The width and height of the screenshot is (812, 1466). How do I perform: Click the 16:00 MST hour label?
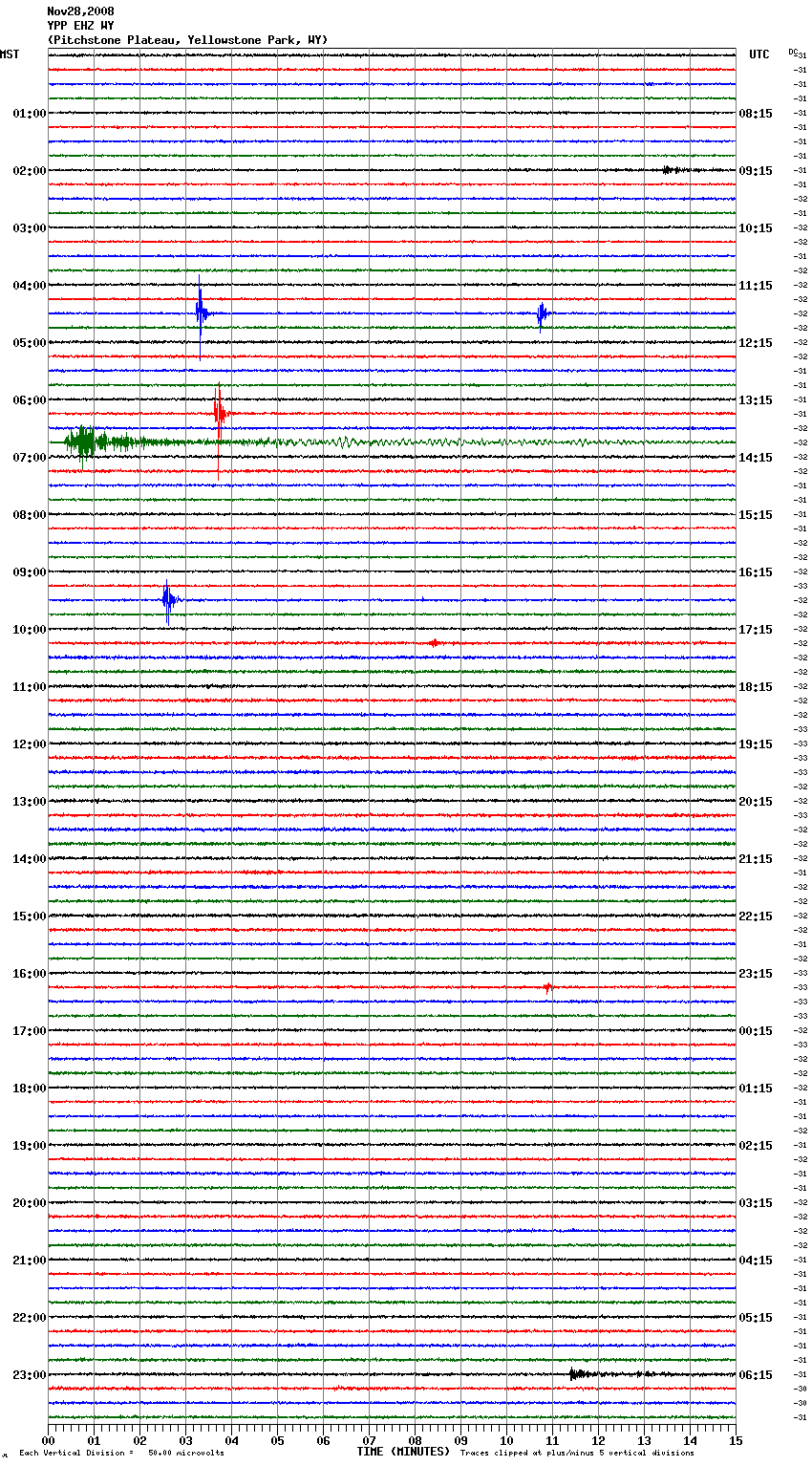coord(30,974)
